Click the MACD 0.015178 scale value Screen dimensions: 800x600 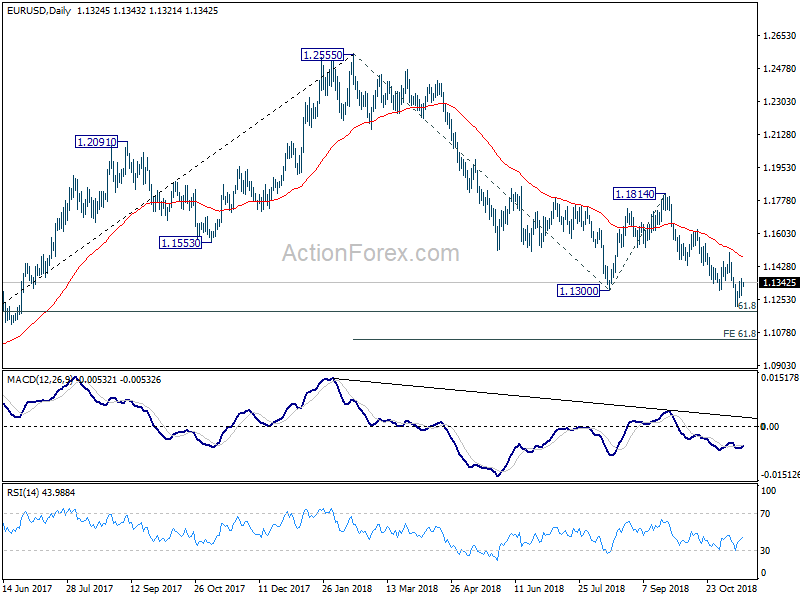tap(780, 378)
